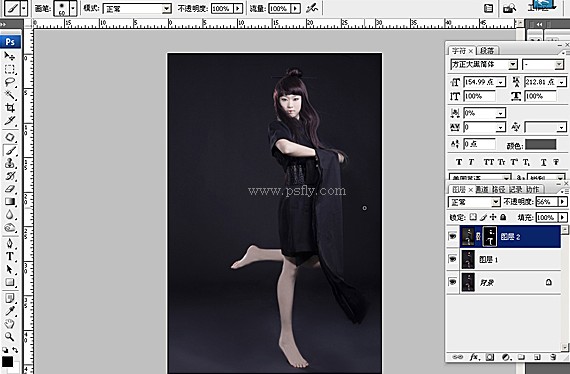Screen dimensions: 570x374
Task: Open brush flow 流量 slider arrow
Action: (x=296, y=8)
